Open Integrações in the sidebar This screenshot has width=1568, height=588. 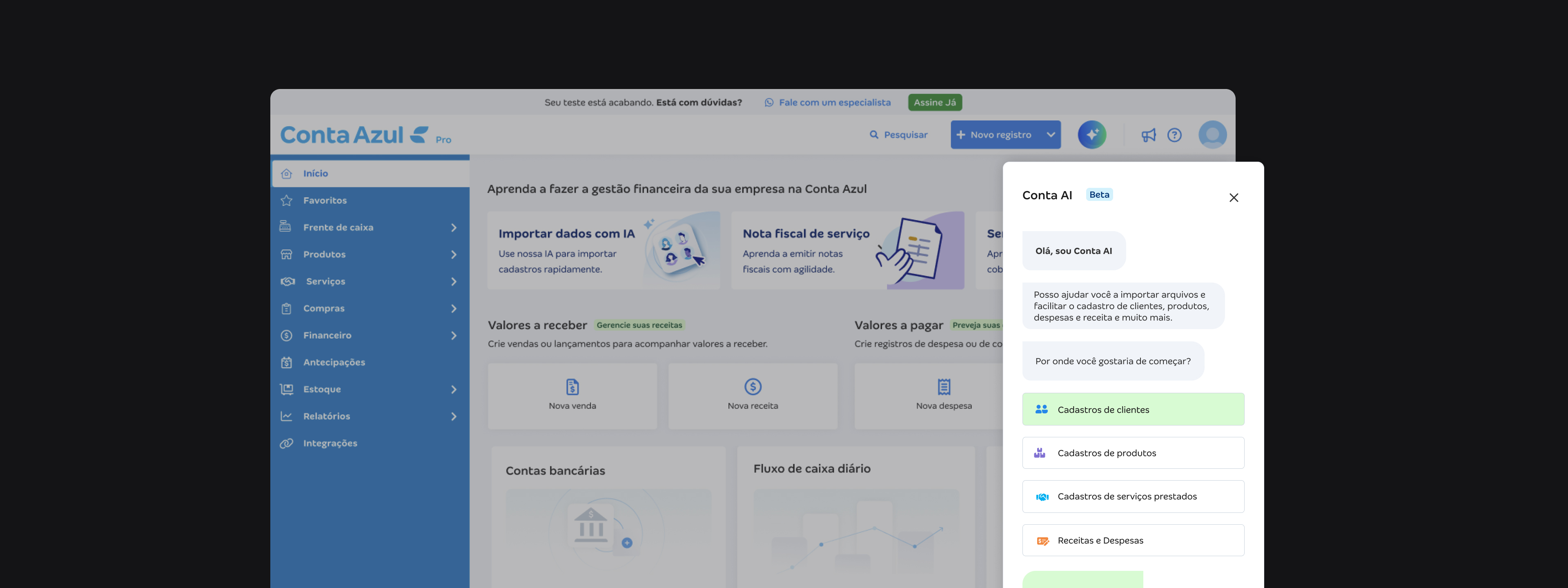coord(371,443)
